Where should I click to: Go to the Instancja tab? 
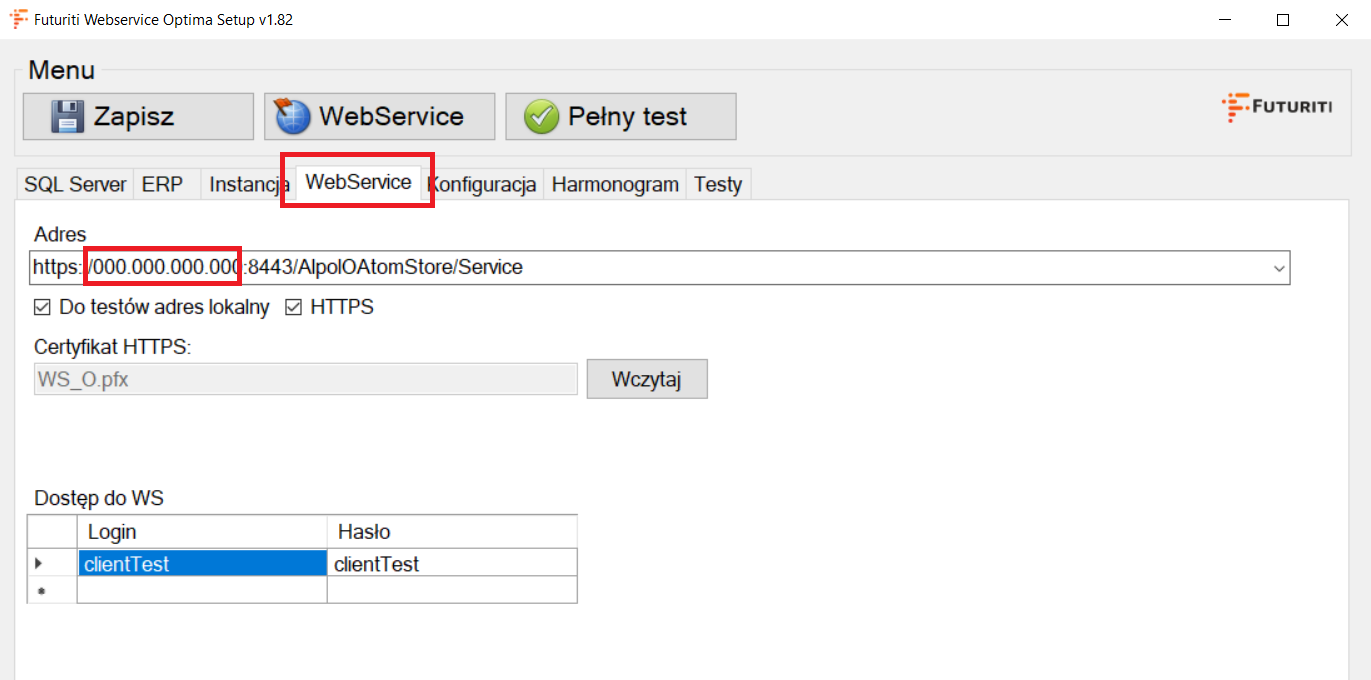(x=249, y=185)
